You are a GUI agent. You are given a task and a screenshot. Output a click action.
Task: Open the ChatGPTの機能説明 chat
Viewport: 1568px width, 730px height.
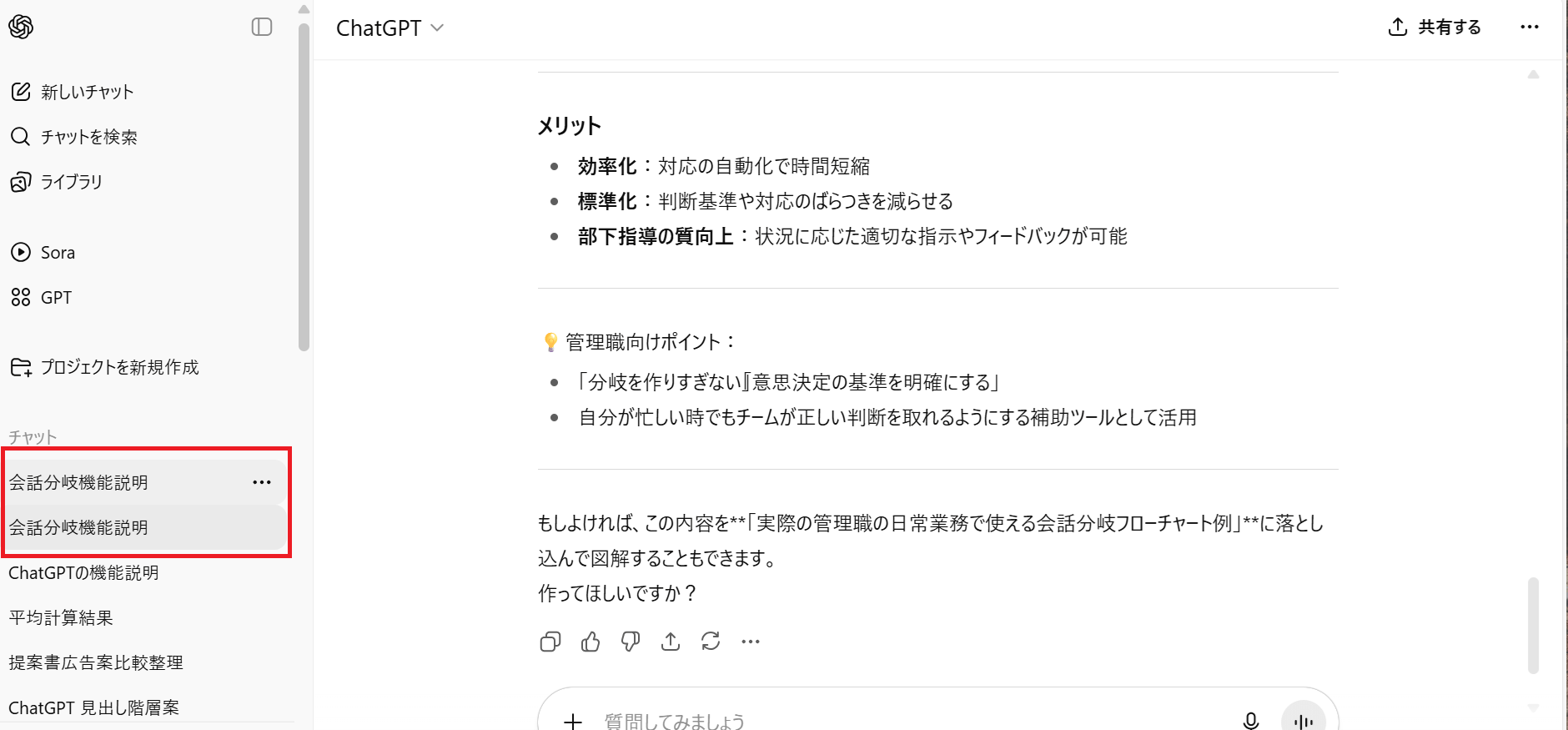(83, 573)
